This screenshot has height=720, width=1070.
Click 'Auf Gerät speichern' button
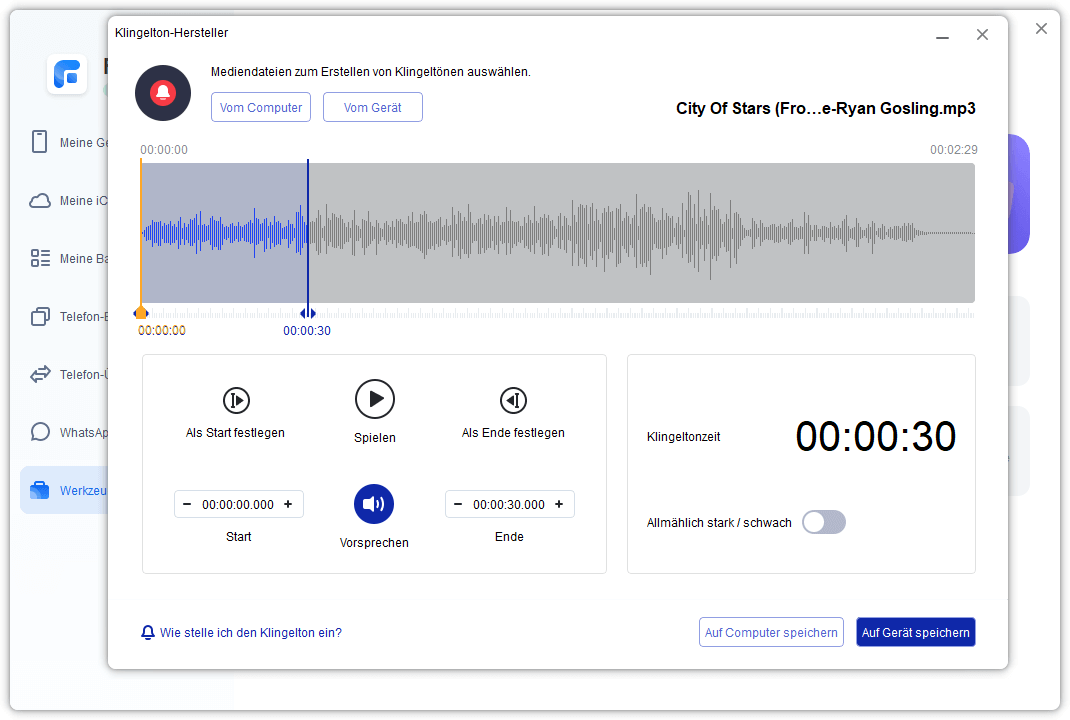(x=915, y=632)
